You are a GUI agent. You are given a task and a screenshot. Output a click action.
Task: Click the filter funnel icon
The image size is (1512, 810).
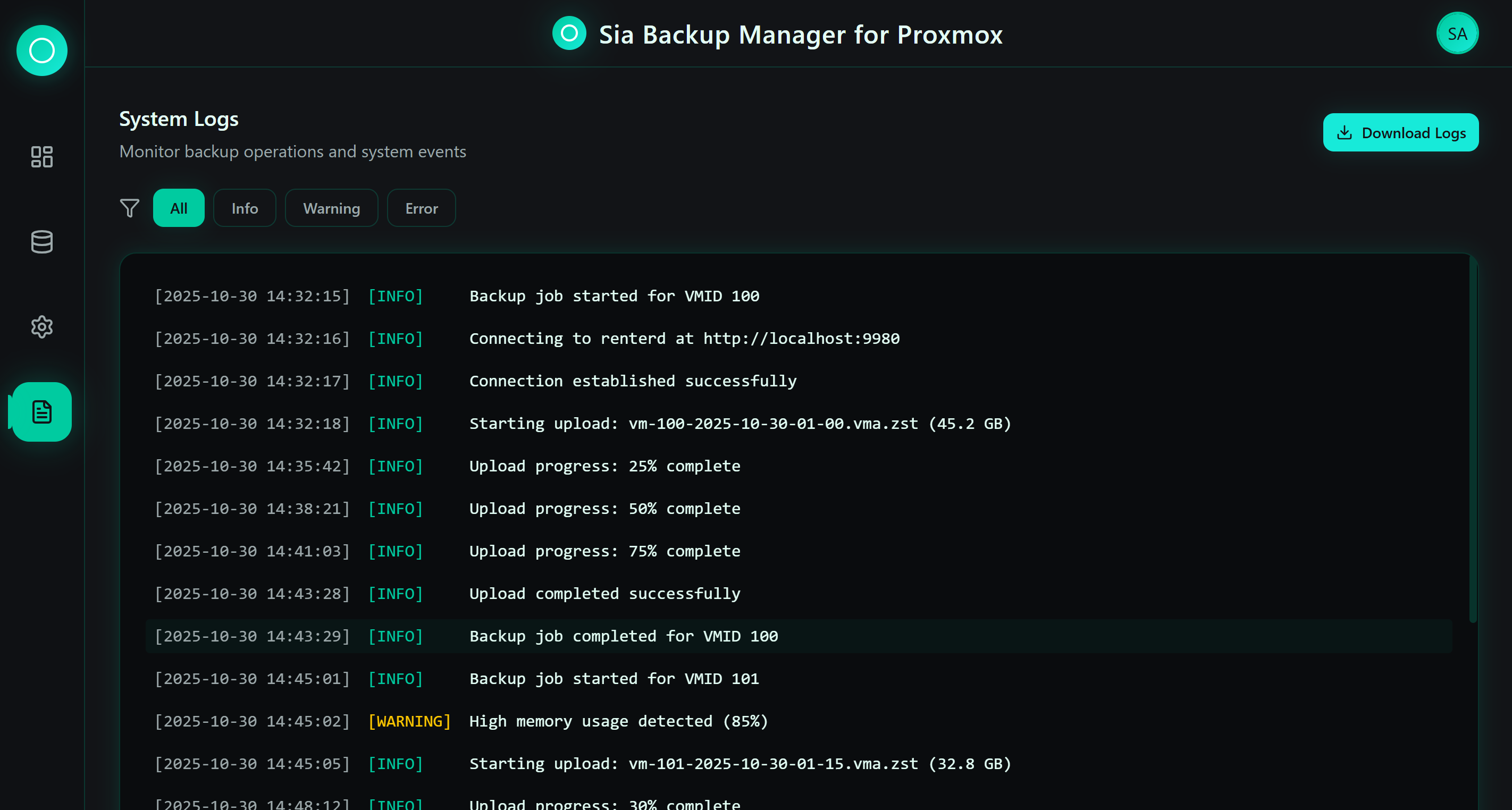tap(130, 208)
